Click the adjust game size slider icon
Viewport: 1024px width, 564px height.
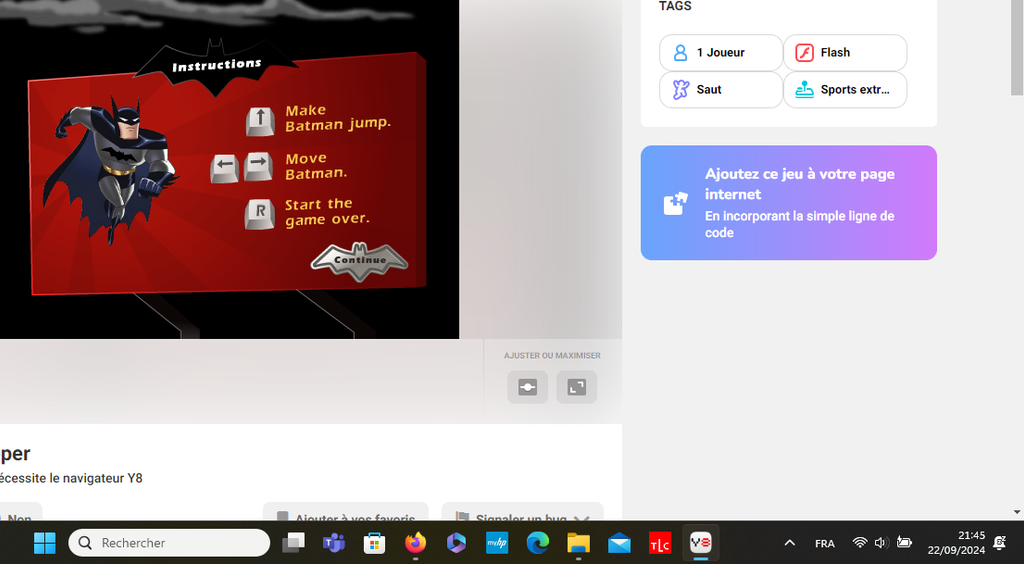click(x=528, y=387)
